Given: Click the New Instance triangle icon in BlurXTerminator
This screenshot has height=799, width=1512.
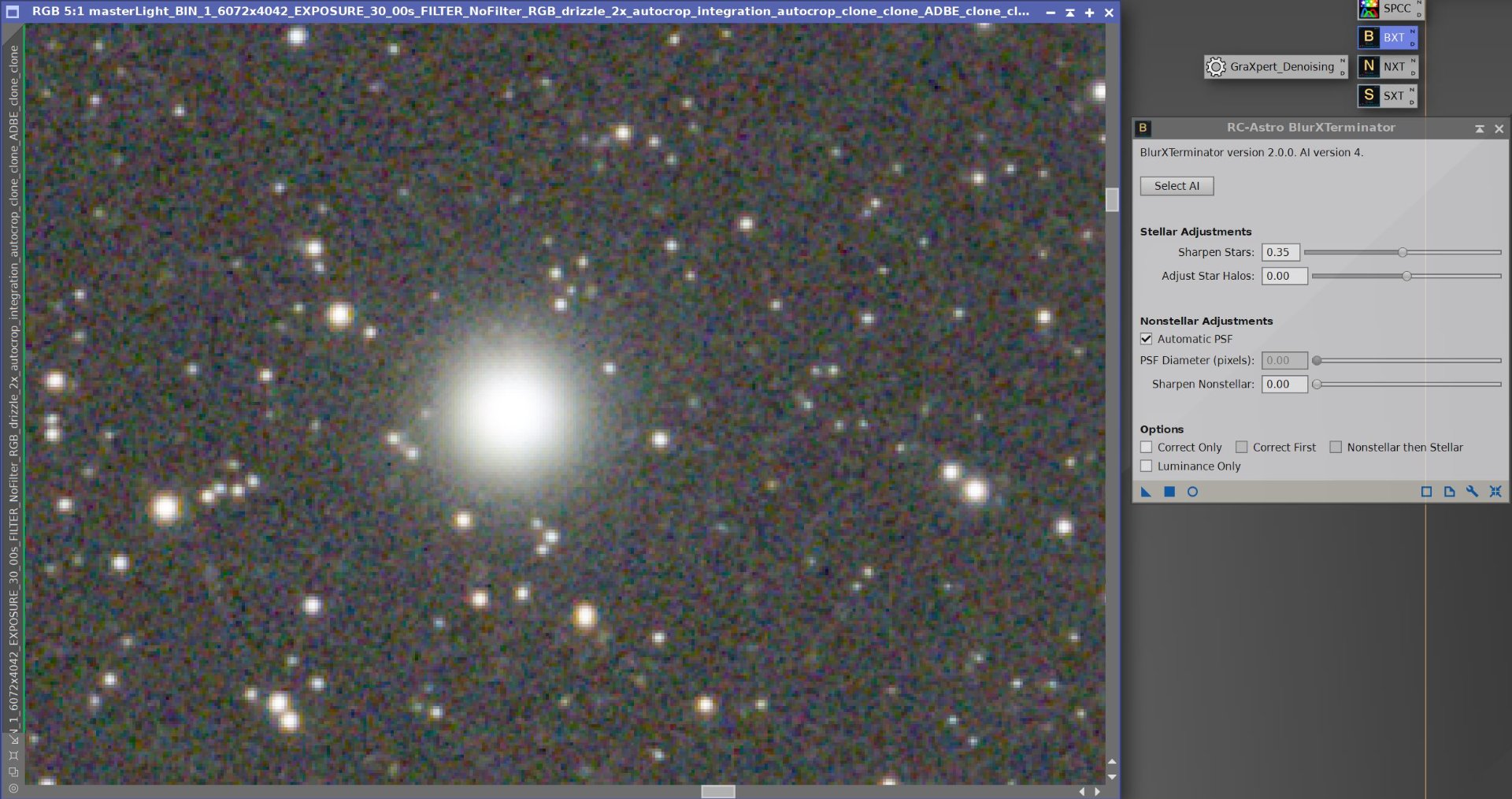Looking at the screenshot, I should [x=1146, y=492].
